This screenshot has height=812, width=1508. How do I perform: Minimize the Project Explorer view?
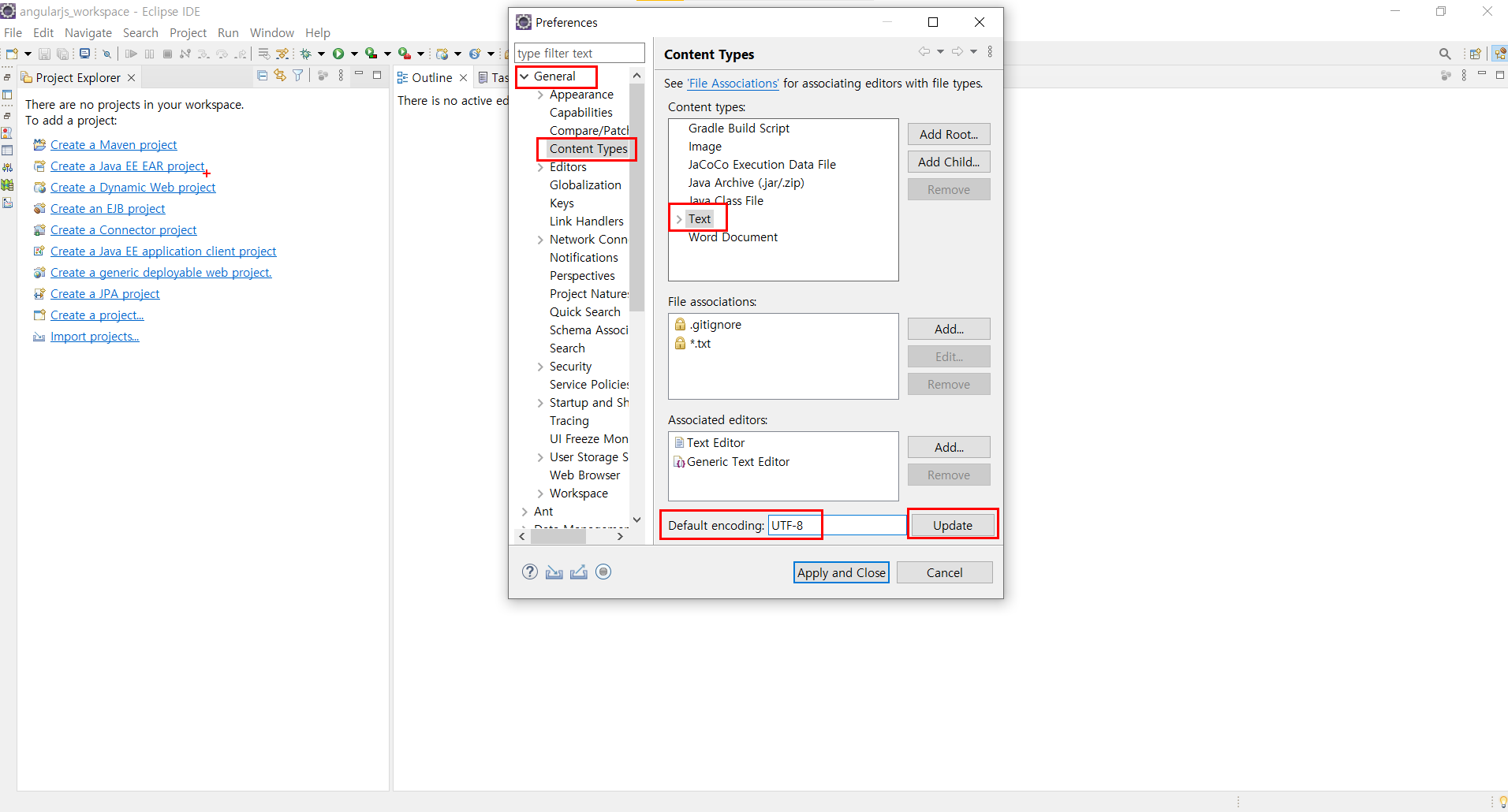359,74
